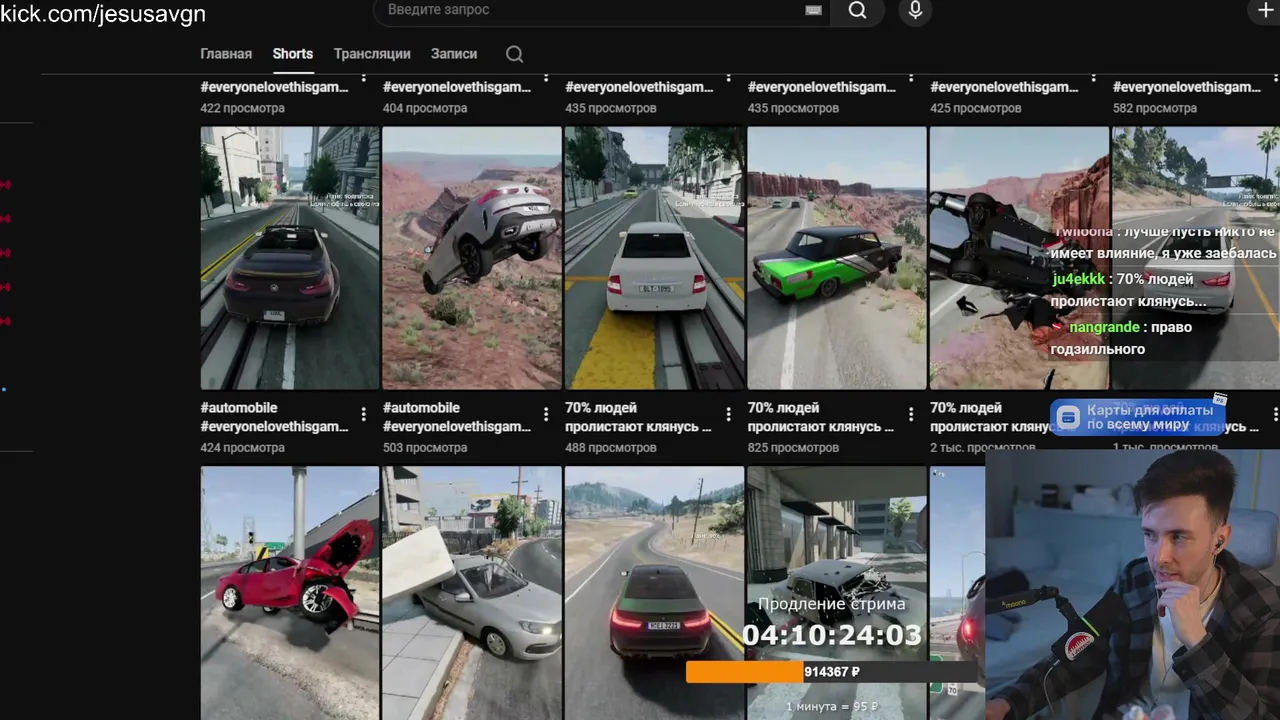Open the #everyonelovethisgam title with 425 просмотров
Viewport: 1280px width, 720px height.
[1004, 87]
